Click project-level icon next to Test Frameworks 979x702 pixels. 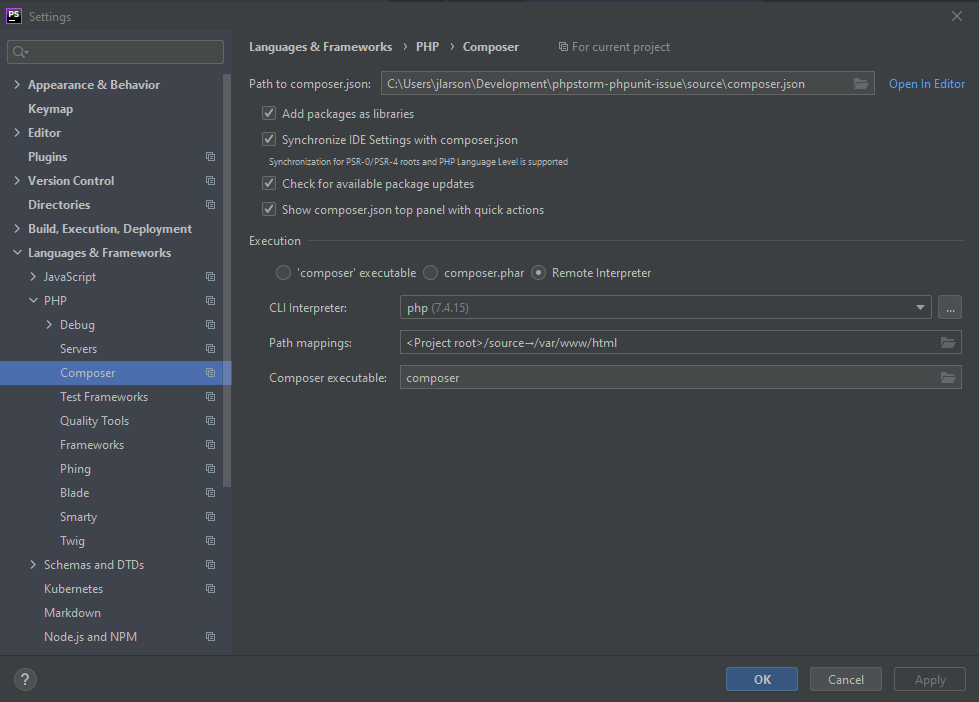tap(210, 397)
